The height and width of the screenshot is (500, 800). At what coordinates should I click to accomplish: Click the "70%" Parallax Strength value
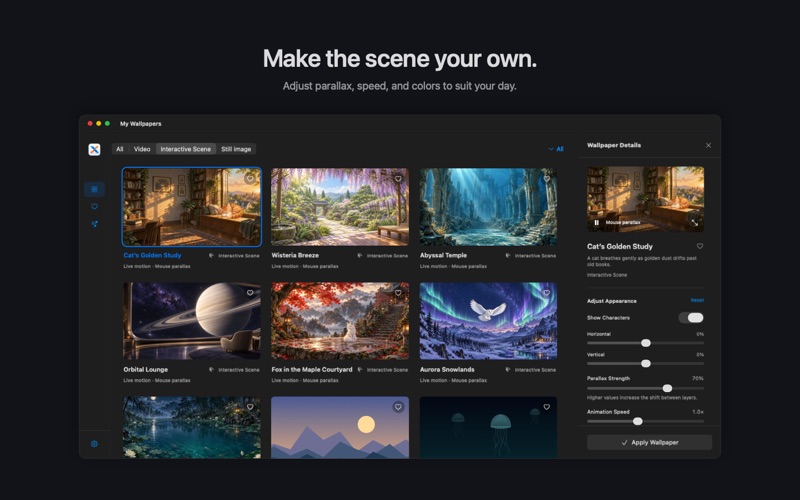[698, 379]
